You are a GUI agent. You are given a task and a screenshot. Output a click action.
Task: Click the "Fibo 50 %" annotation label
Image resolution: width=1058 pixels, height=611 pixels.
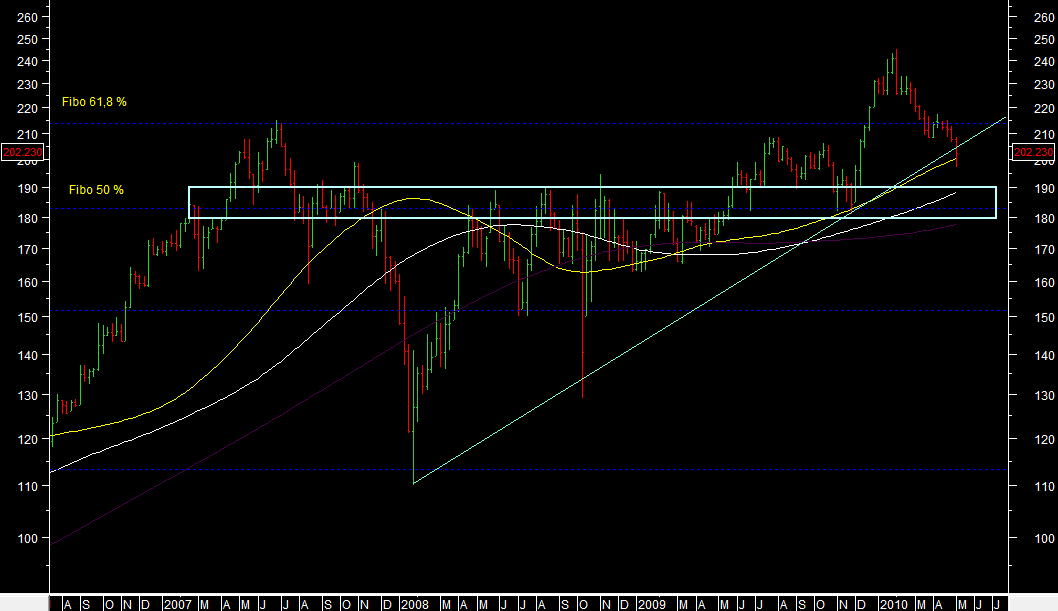pos(96,190)
